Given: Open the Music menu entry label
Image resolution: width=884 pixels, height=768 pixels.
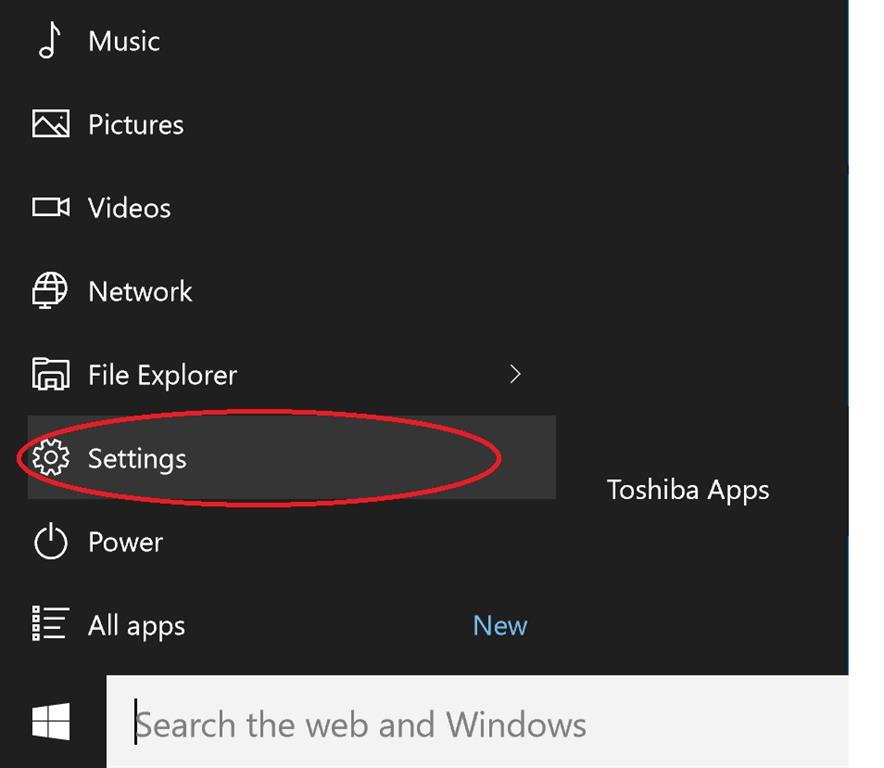Looking at the screenshot, I should pyautogui.click(x=124, y=41).
